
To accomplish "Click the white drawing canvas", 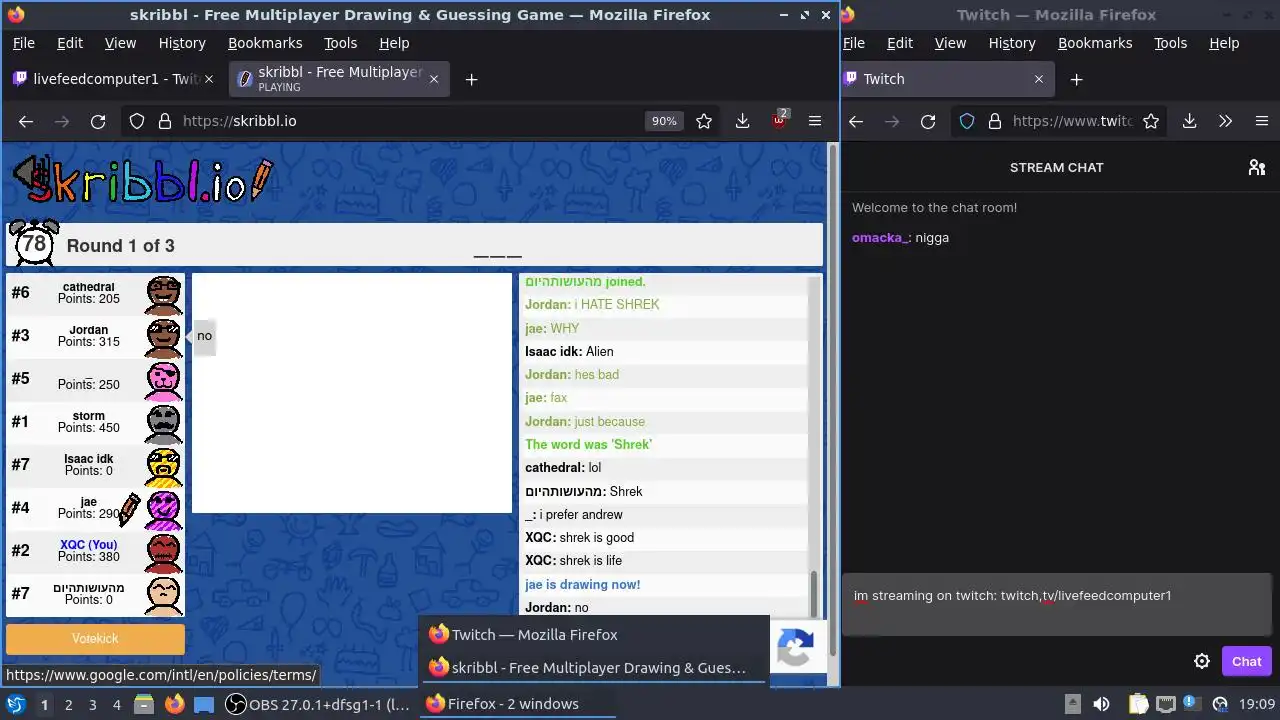I will tap(352, 393).
